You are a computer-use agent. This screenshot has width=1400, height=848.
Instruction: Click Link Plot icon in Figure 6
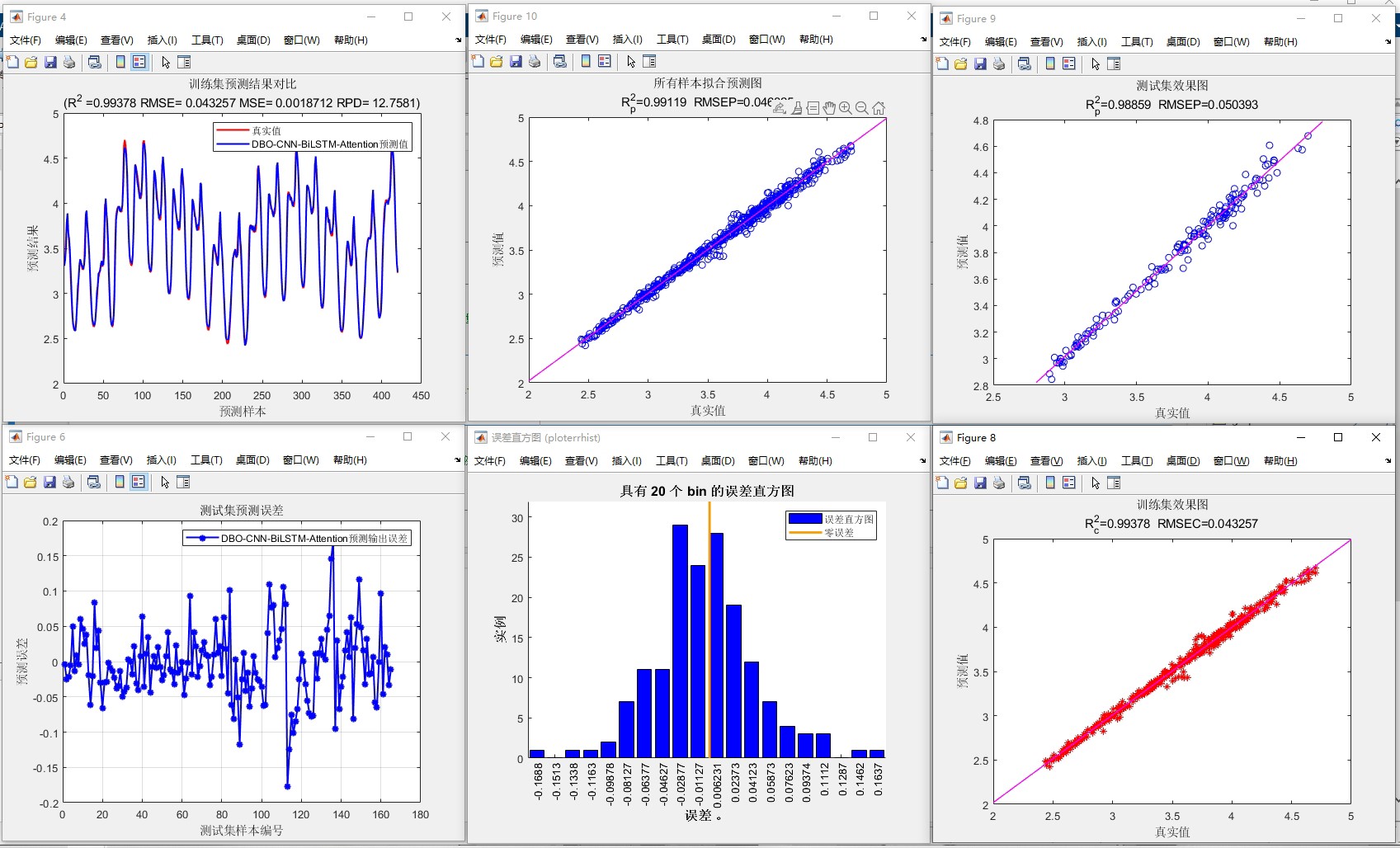pyautogui.click(x=94, y=482)
